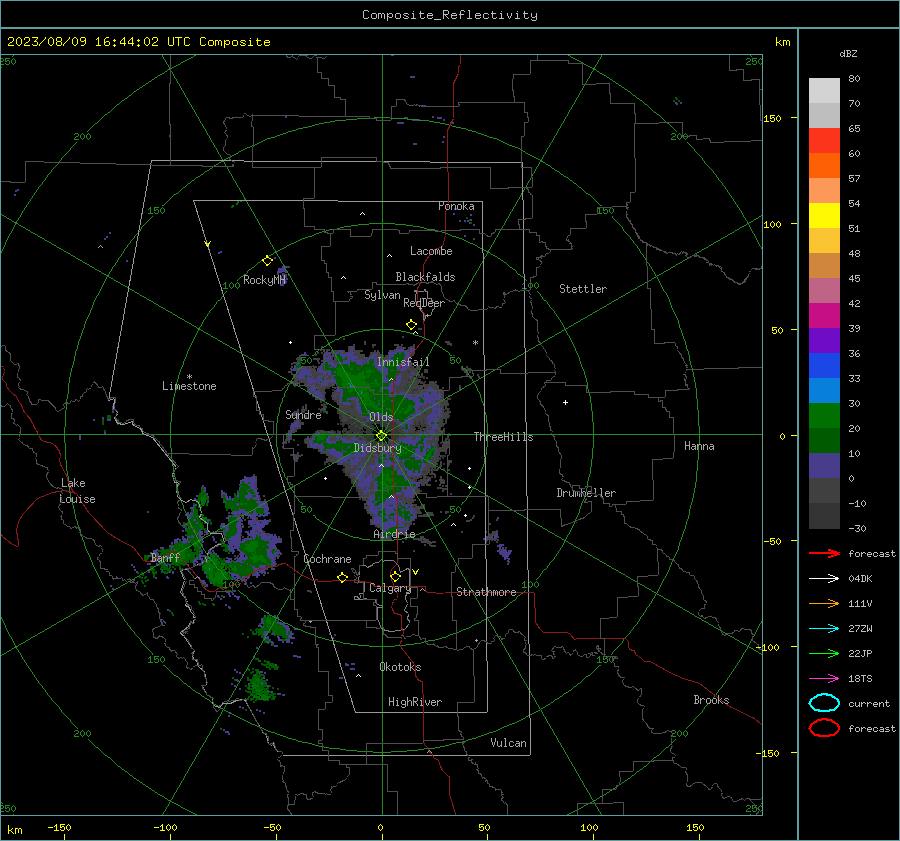The image size is (900, 841).
Task: Click the asterisk marker above Limestone
Action: tap(189, 377)
